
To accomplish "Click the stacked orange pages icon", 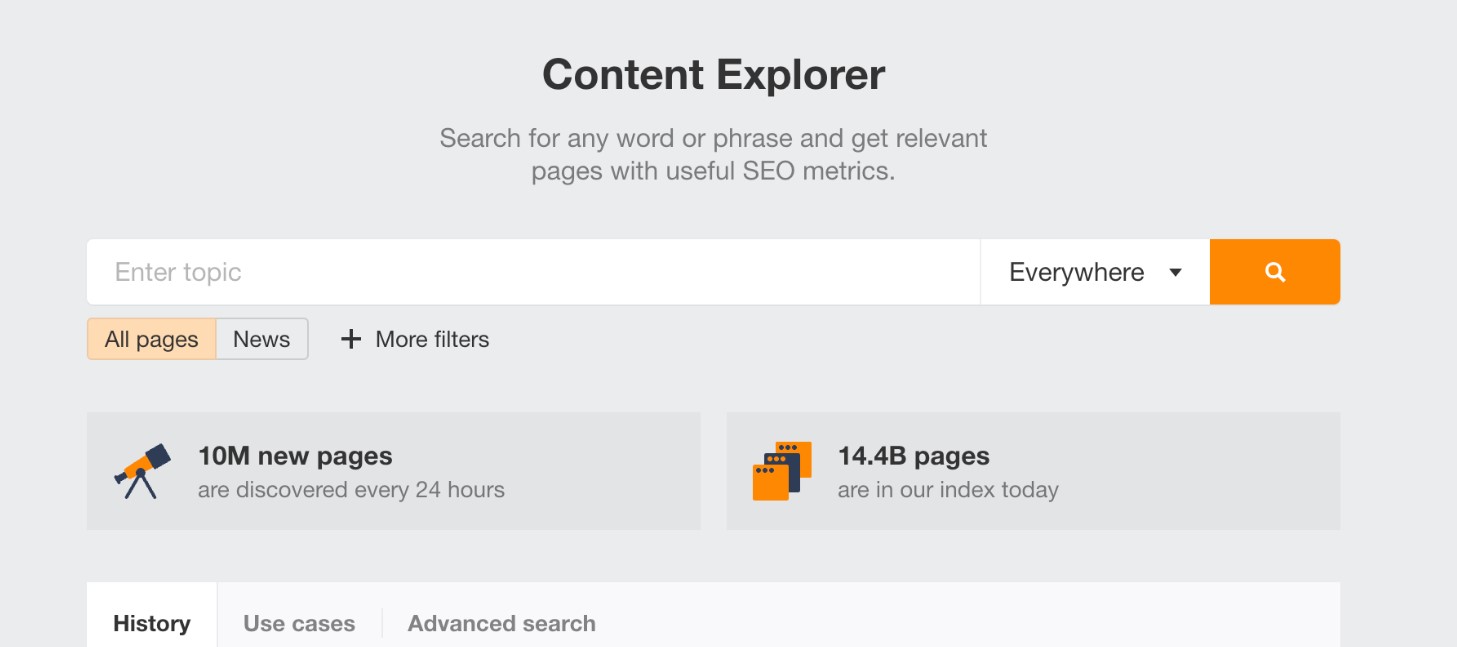I will (781, 471).
